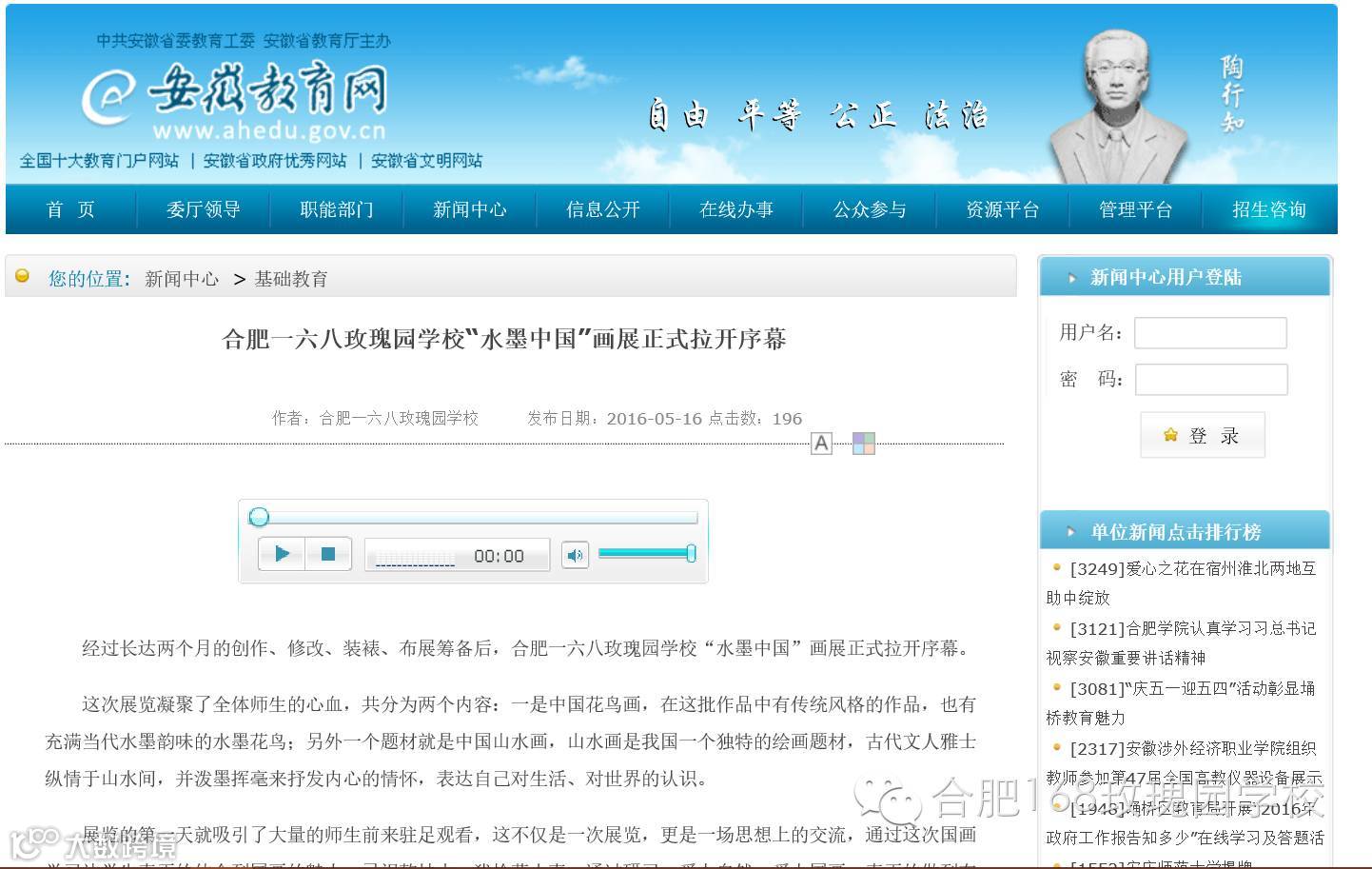Open news item [3121] 合肥学院认真学习习总书记
The height and width of the screenshot is (869, 1372).
click(1181, 642)
